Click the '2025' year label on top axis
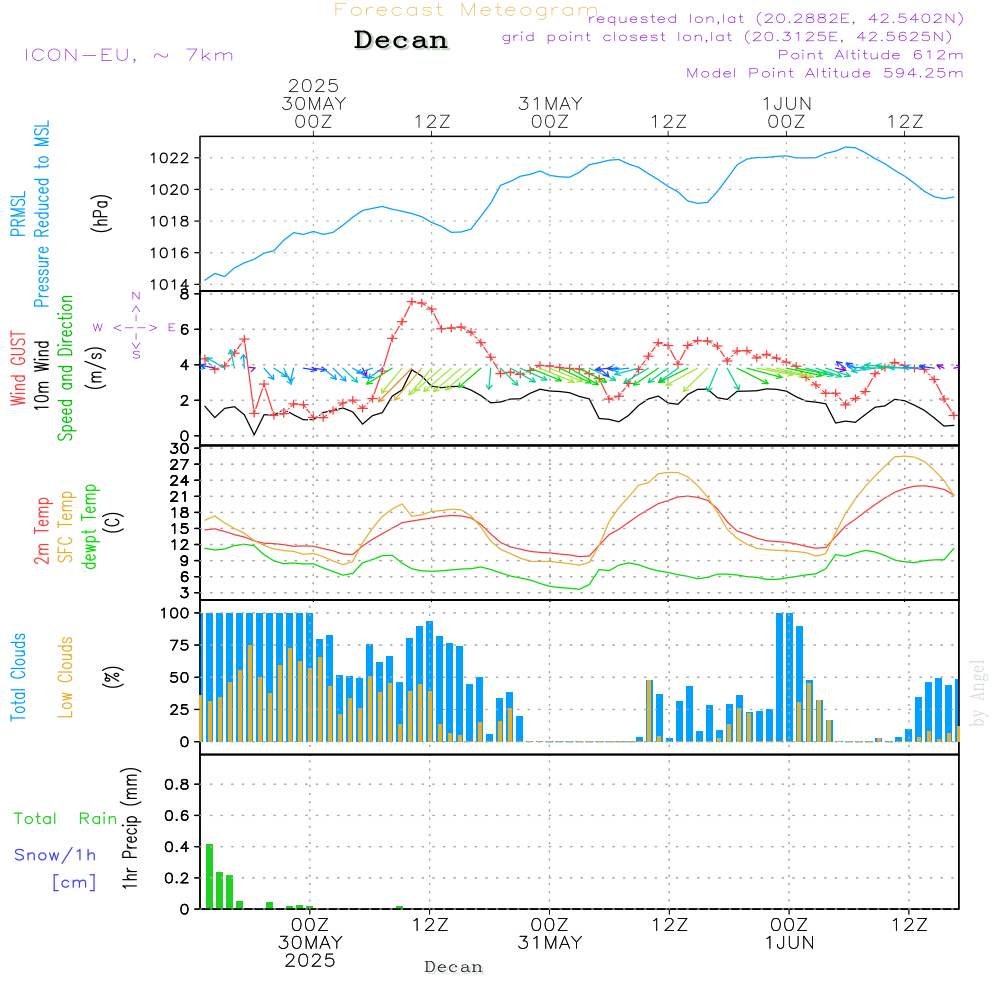The width and height of the screenshot is (1000, 1000). coord(313,85)
